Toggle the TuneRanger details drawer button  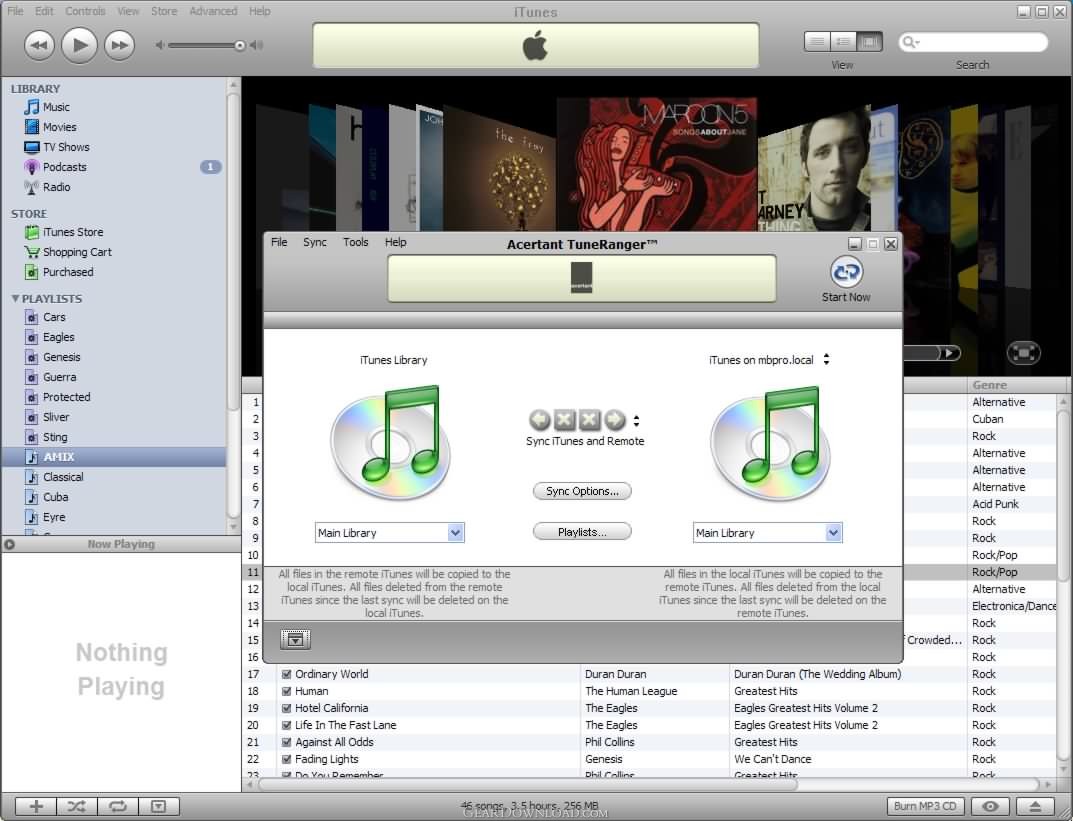295,639
